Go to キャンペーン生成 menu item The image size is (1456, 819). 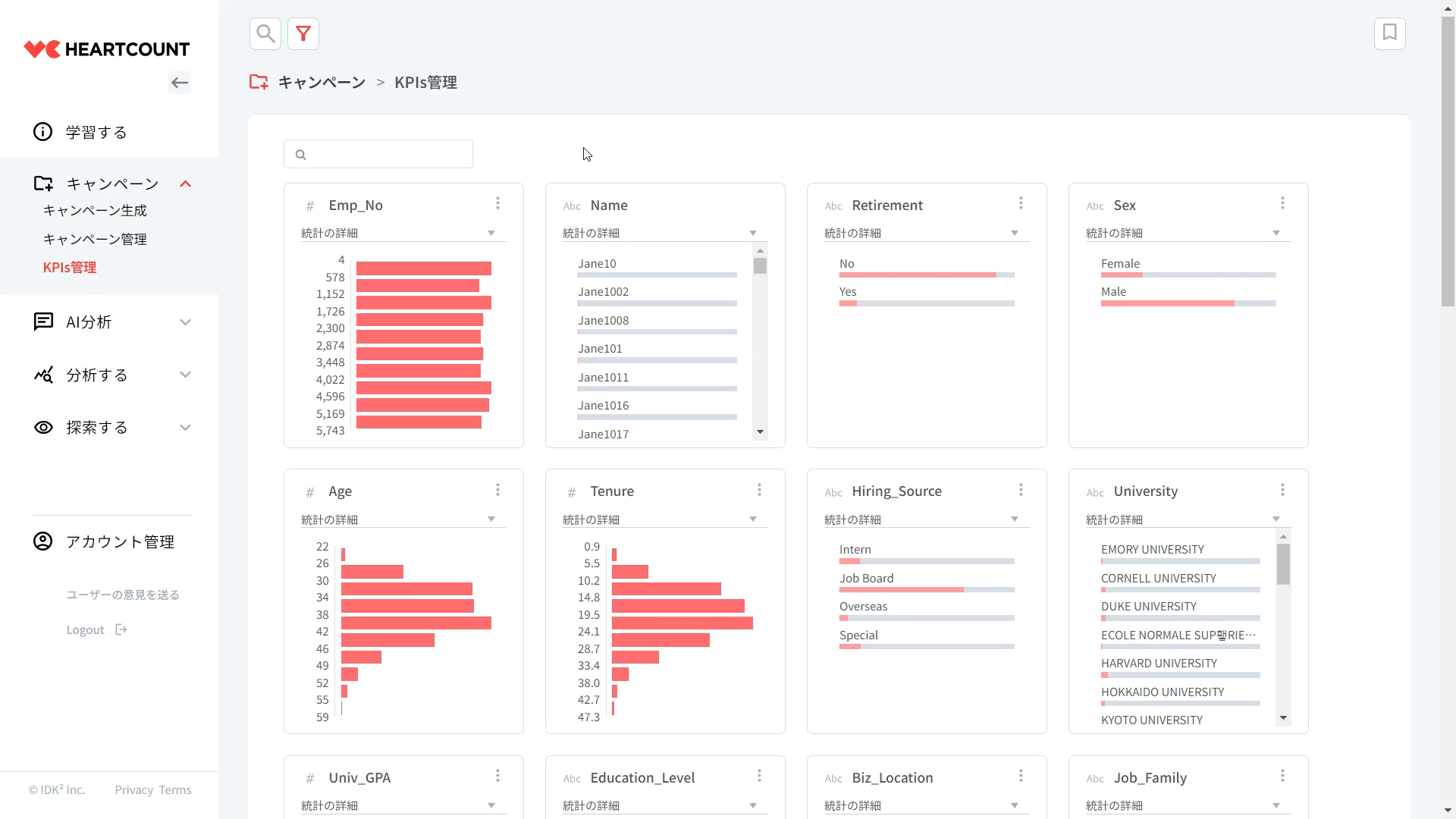[x=95, y=211]
